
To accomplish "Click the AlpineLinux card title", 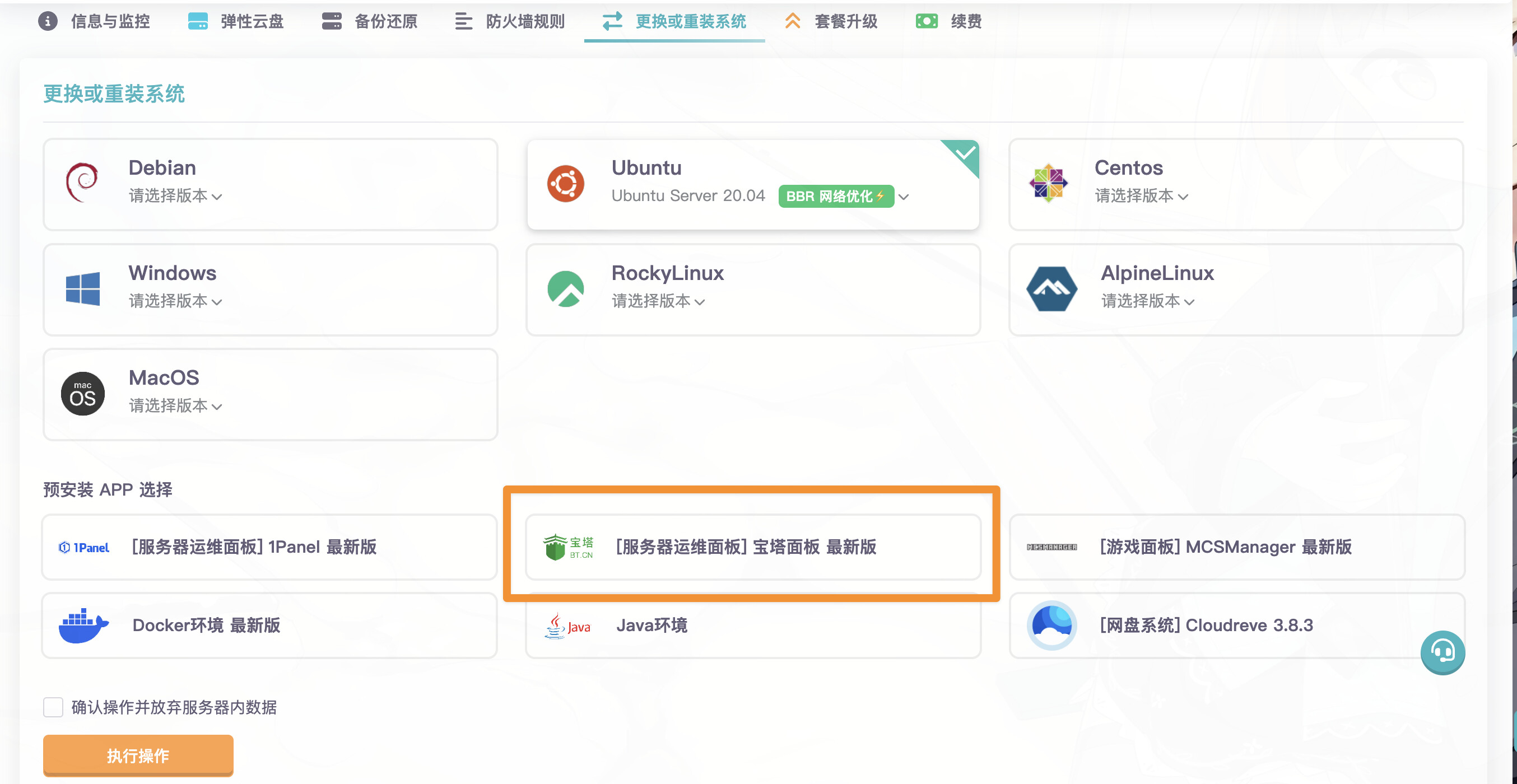I will (1157, 273).
